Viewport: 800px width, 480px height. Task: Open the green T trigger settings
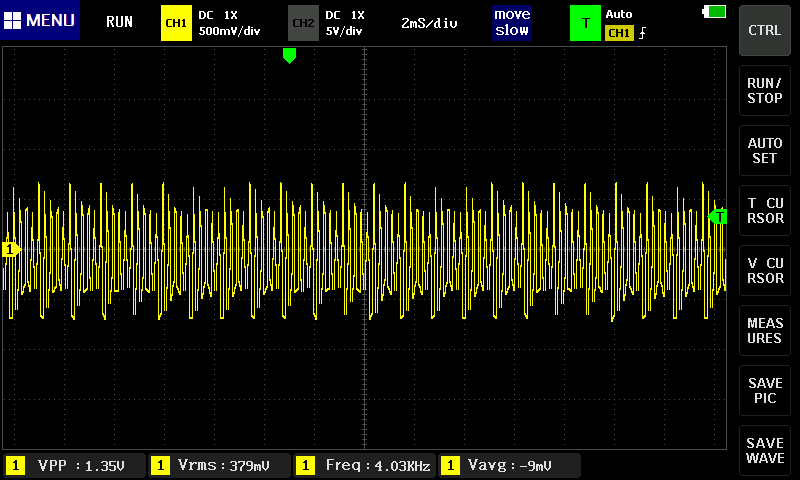585,23
